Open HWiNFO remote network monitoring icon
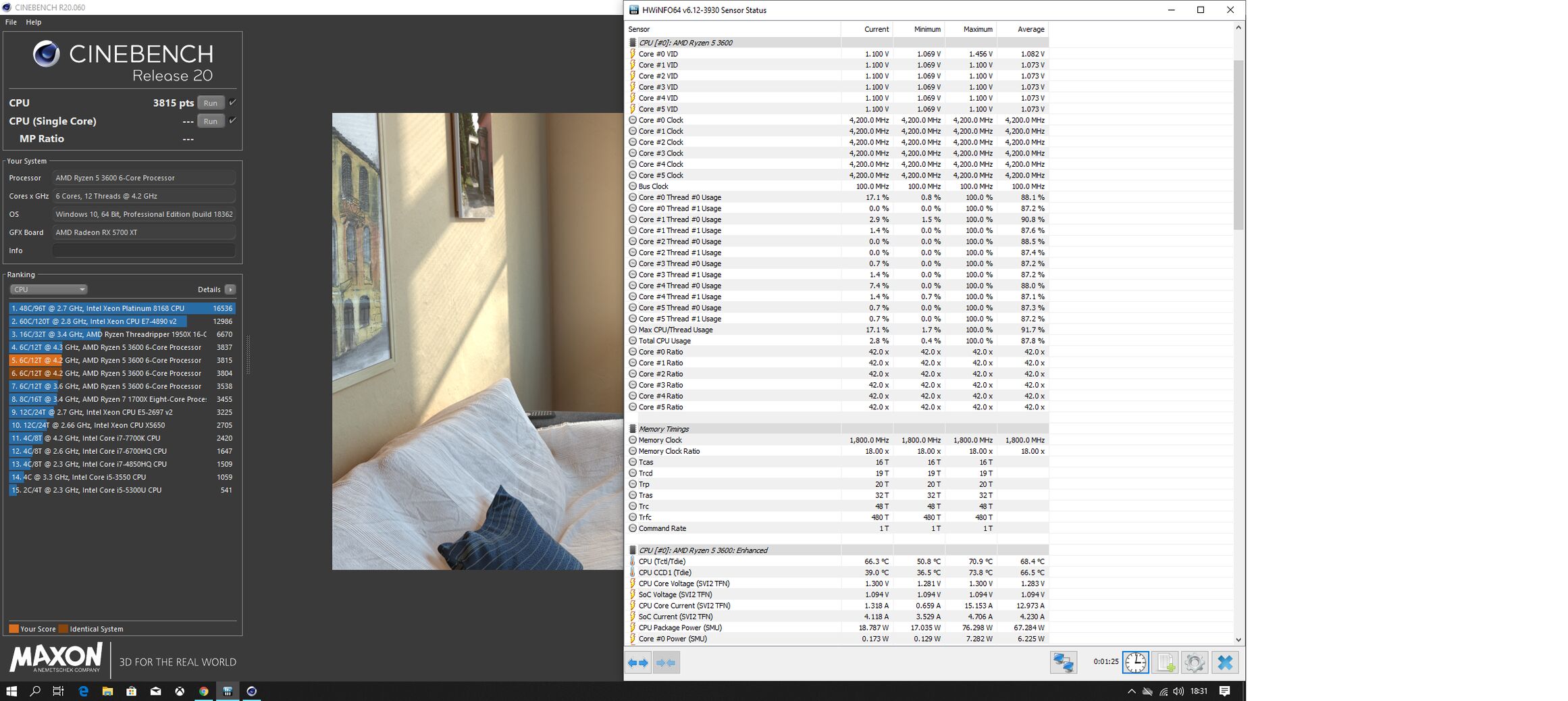Image resolution: width=1568 pixels, height=701 pixels. (1064, 663)
